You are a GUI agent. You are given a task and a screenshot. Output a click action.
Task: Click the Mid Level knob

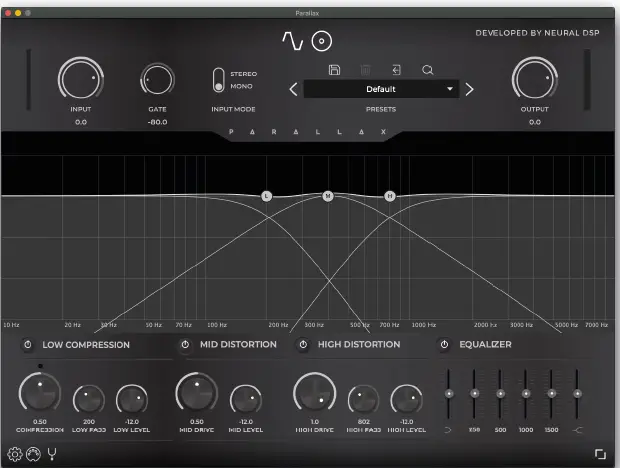click(x=246, y=400)
